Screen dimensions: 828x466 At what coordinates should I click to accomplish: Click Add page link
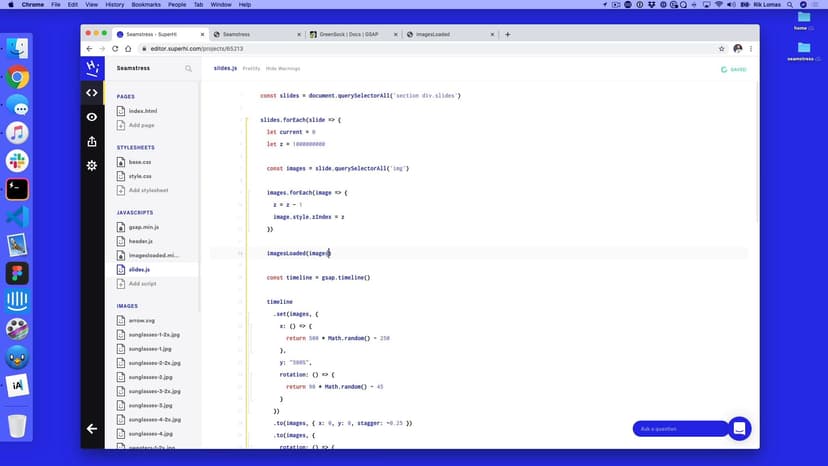click(x=141, y=125)
